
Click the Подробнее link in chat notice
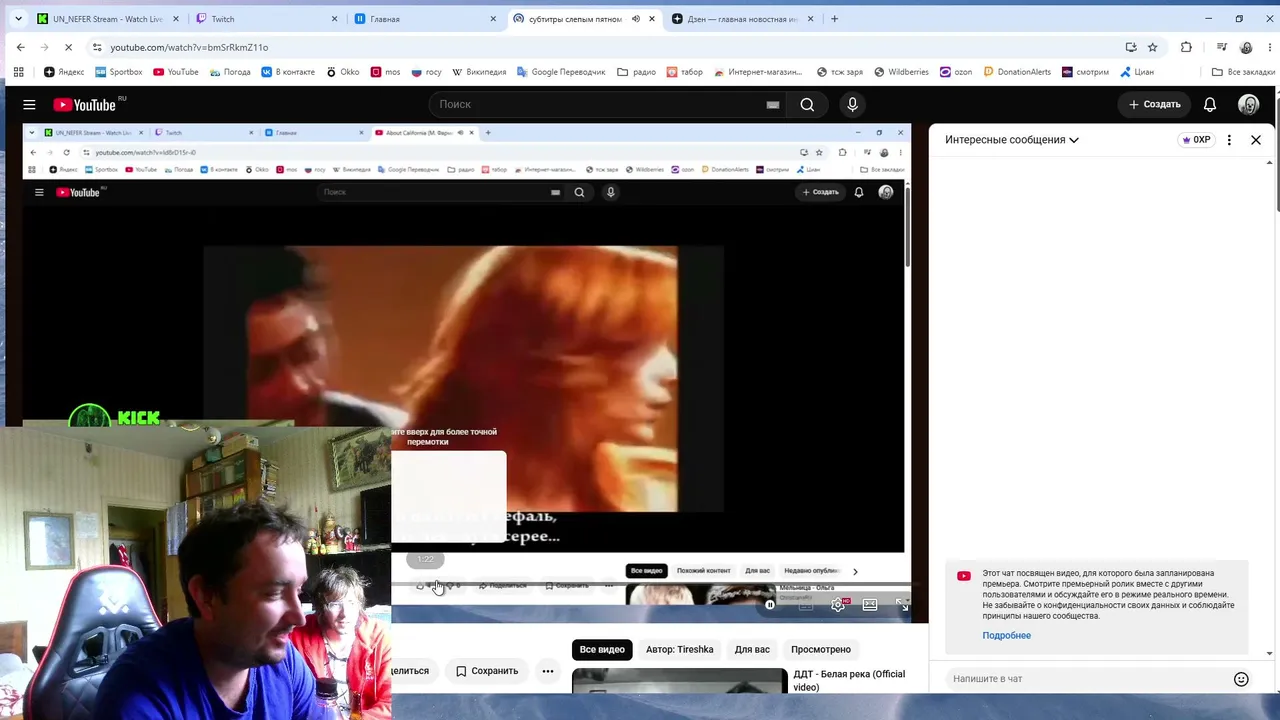(1006, 635)
